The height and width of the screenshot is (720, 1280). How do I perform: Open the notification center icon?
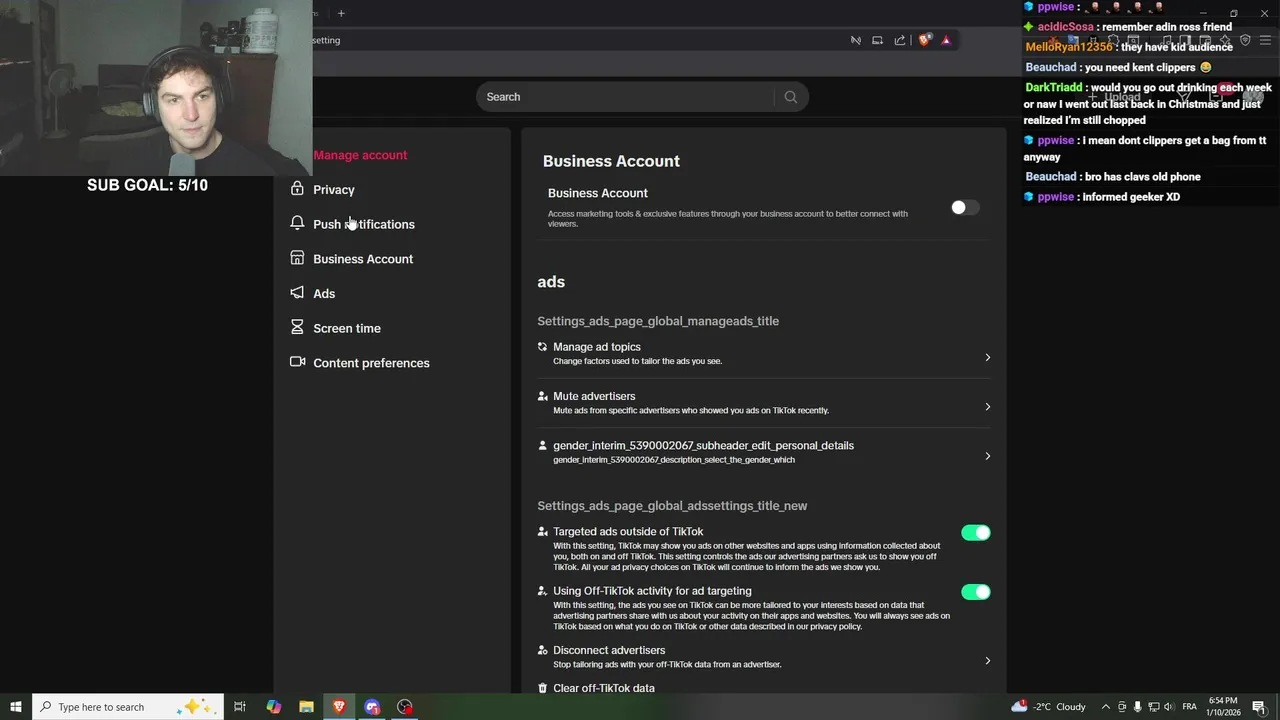tap(1259, 707)
